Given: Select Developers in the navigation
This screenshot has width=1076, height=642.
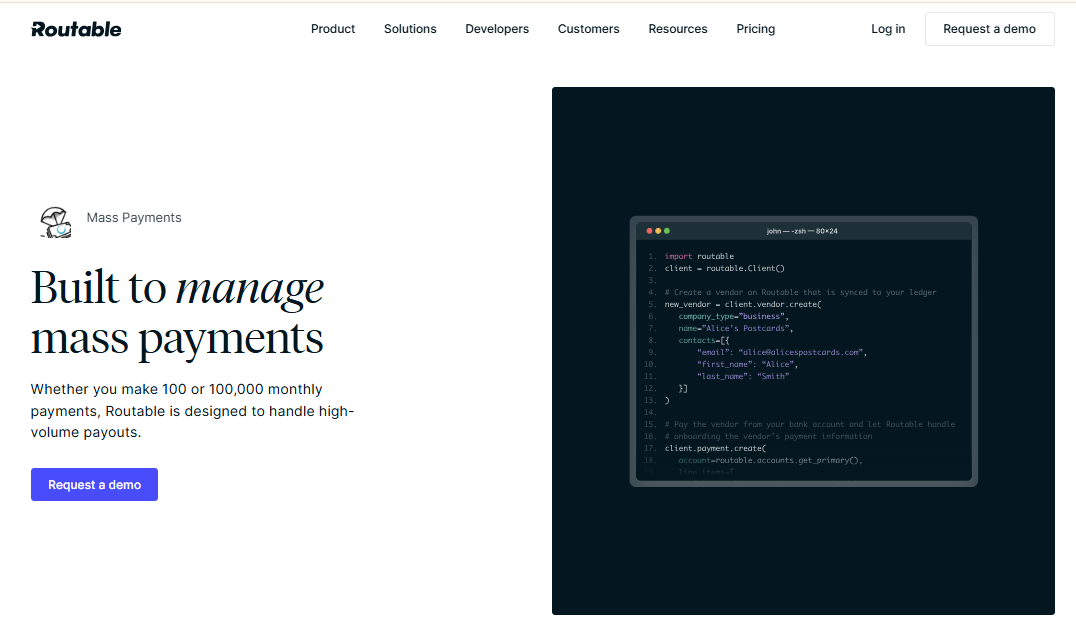Looking at the screenshot, I should tap(497, 29).
